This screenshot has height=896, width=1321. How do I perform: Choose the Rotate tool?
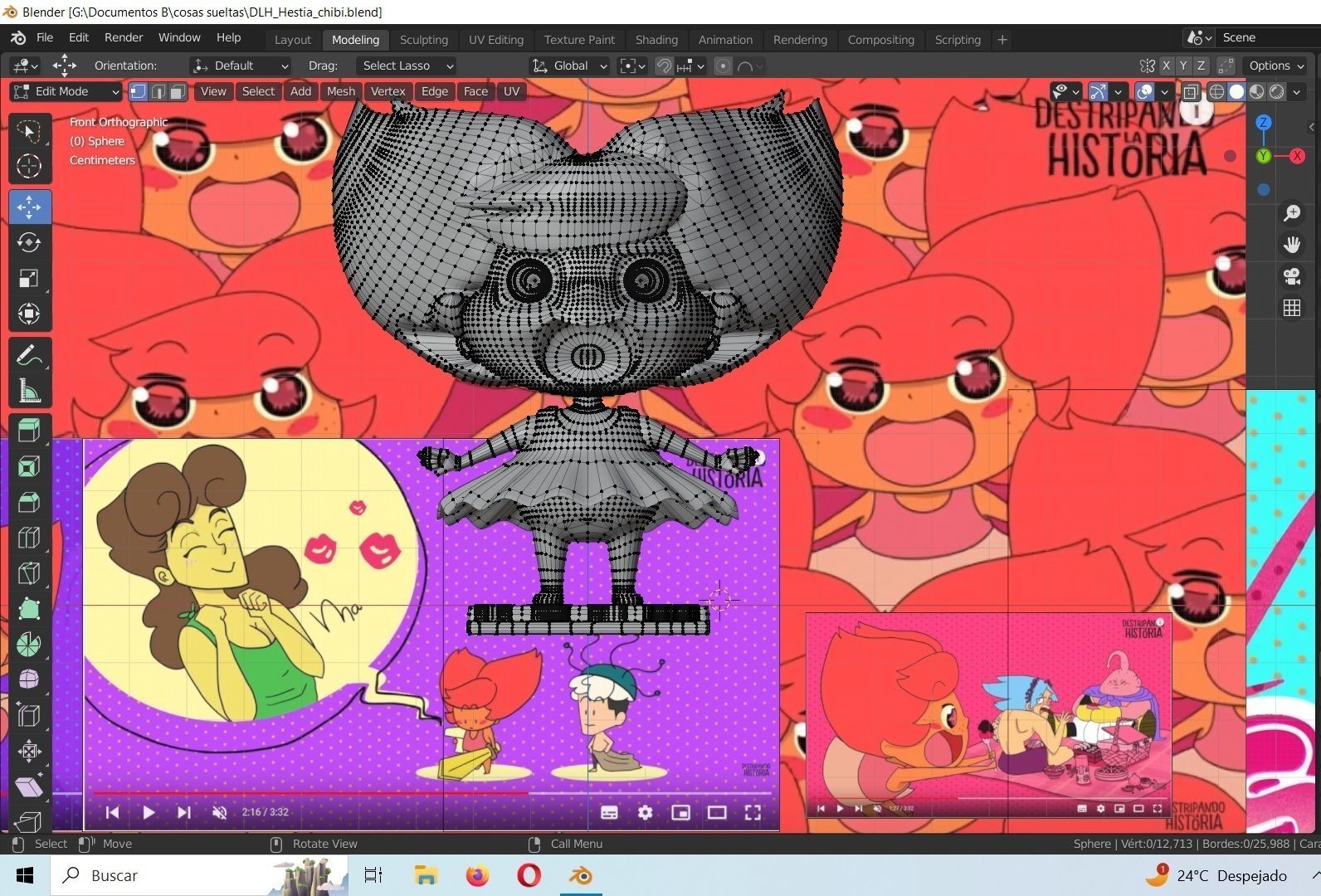click(30, 242)
